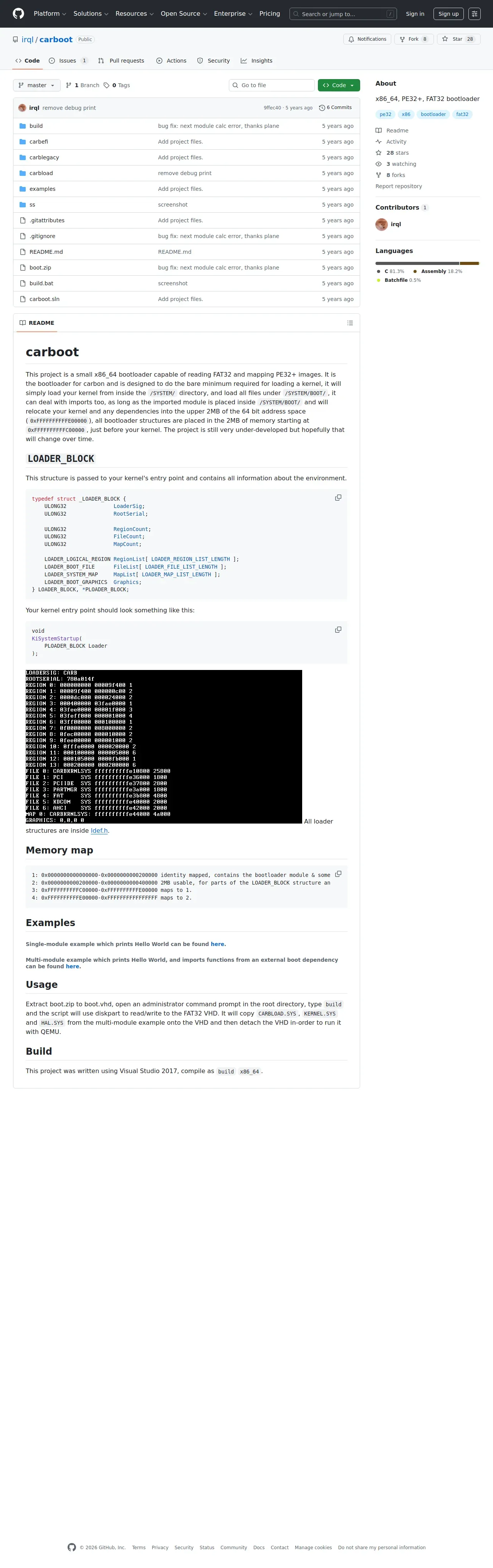493x1568 pixels.
Task: Fork the carboot repository
Action: 414,39
